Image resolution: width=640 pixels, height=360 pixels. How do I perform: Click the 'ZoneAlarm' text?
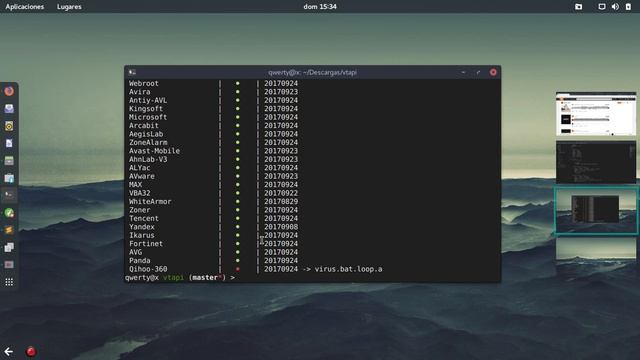148,142
